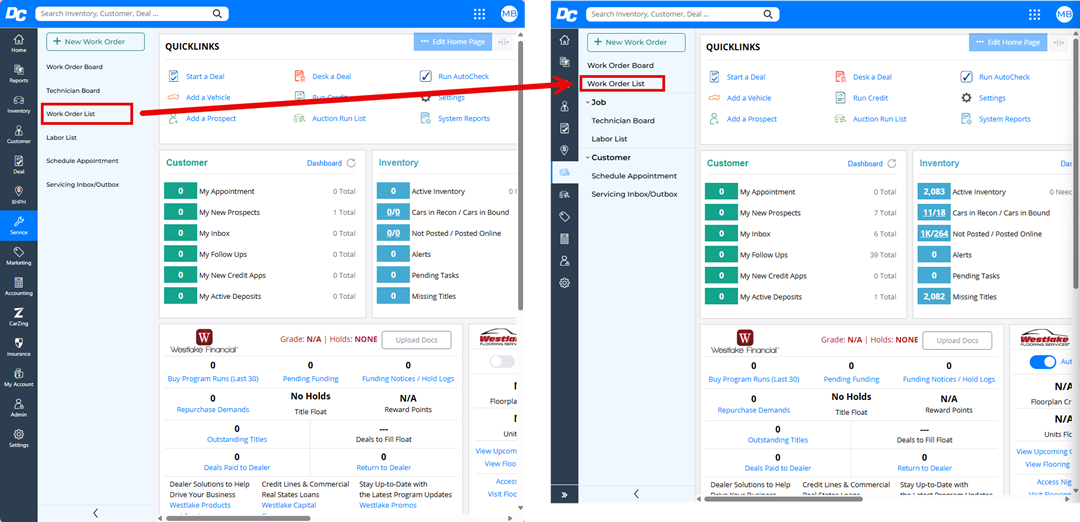1080x522 pixels.
Task: Open Outstanding Titles link in left window
Action: (237, 439)
